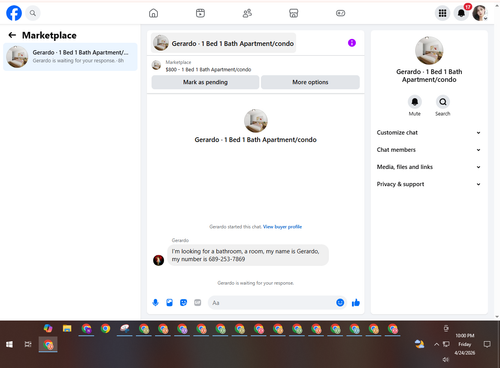Viewport: 500px width, 368px height.
Task: Click the listing photo in the right panel
Action: (x=429, y=51)
